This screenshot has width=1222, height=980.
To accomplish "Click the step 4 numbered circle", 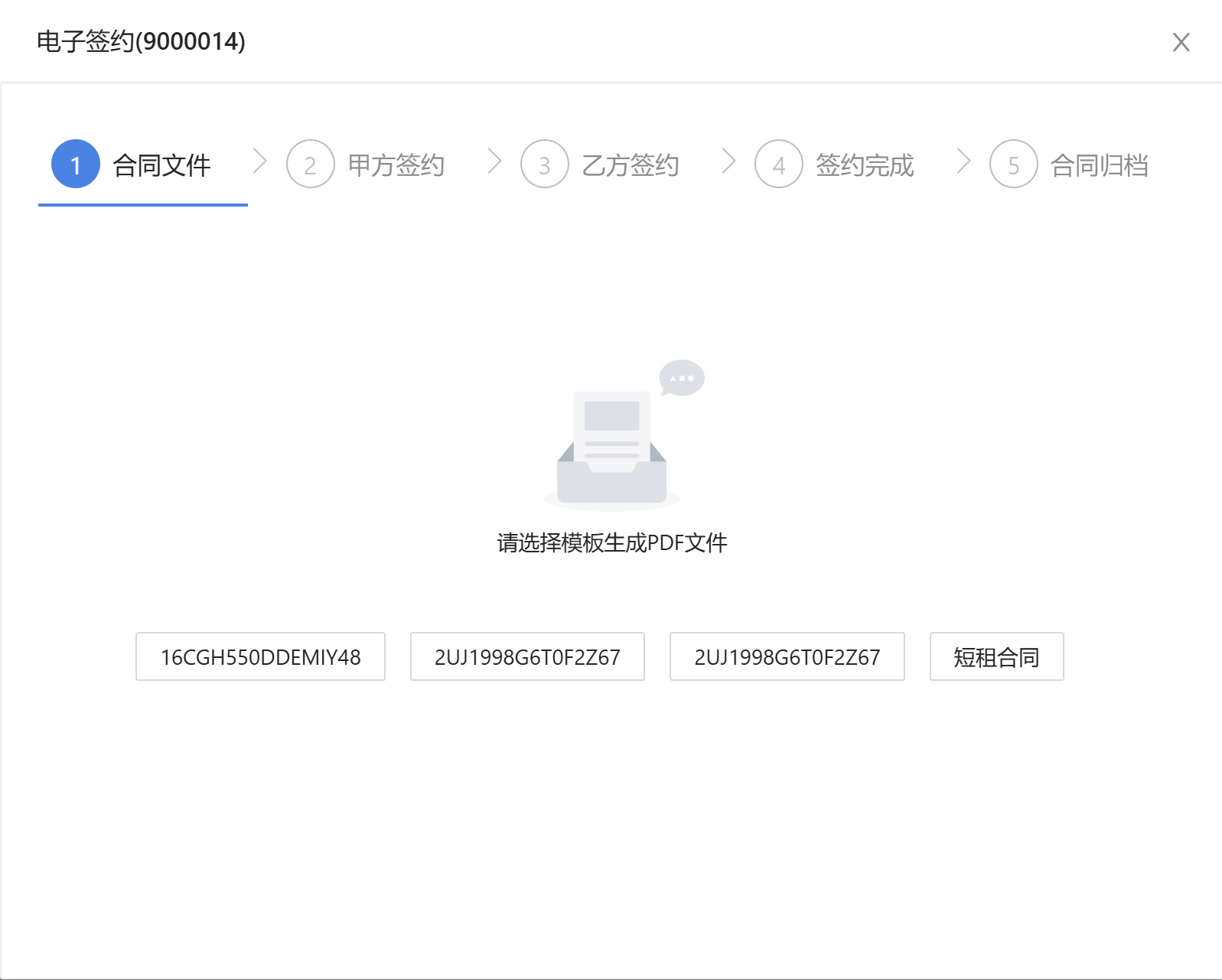I will tap(778, 164).
